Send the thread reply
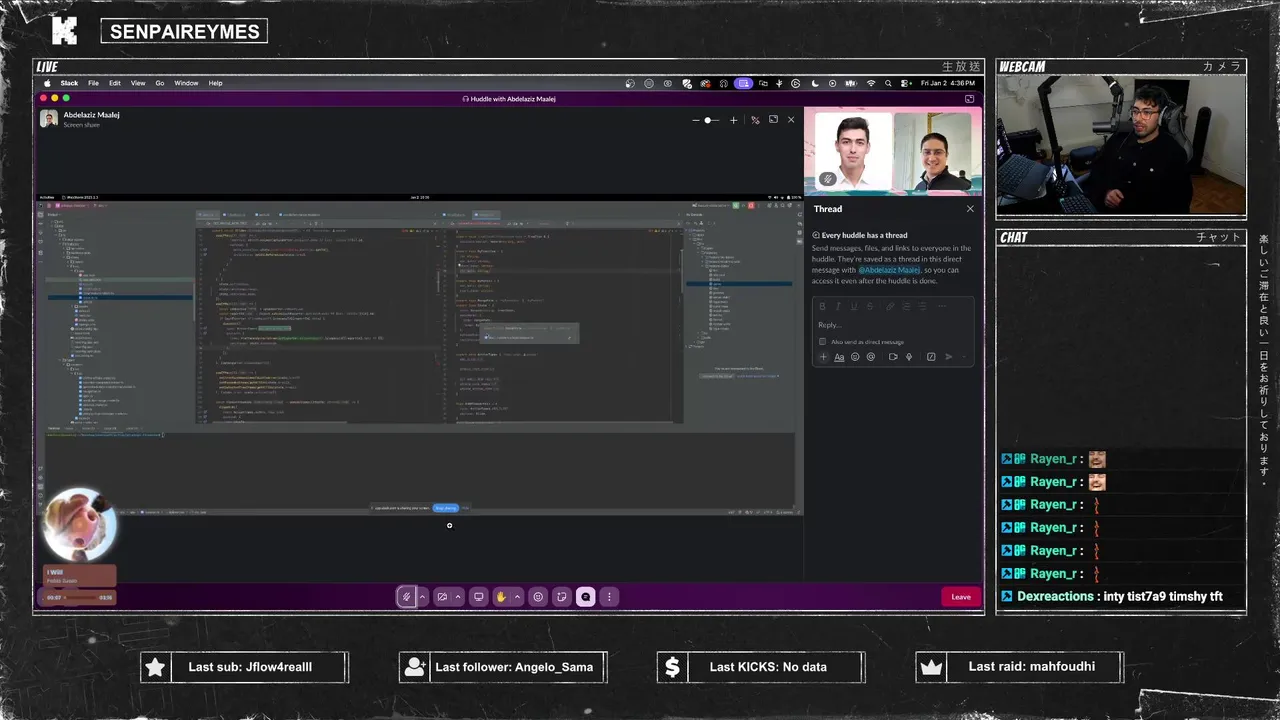The height and width of the screenshot is (720, 1280). [949, 357]
